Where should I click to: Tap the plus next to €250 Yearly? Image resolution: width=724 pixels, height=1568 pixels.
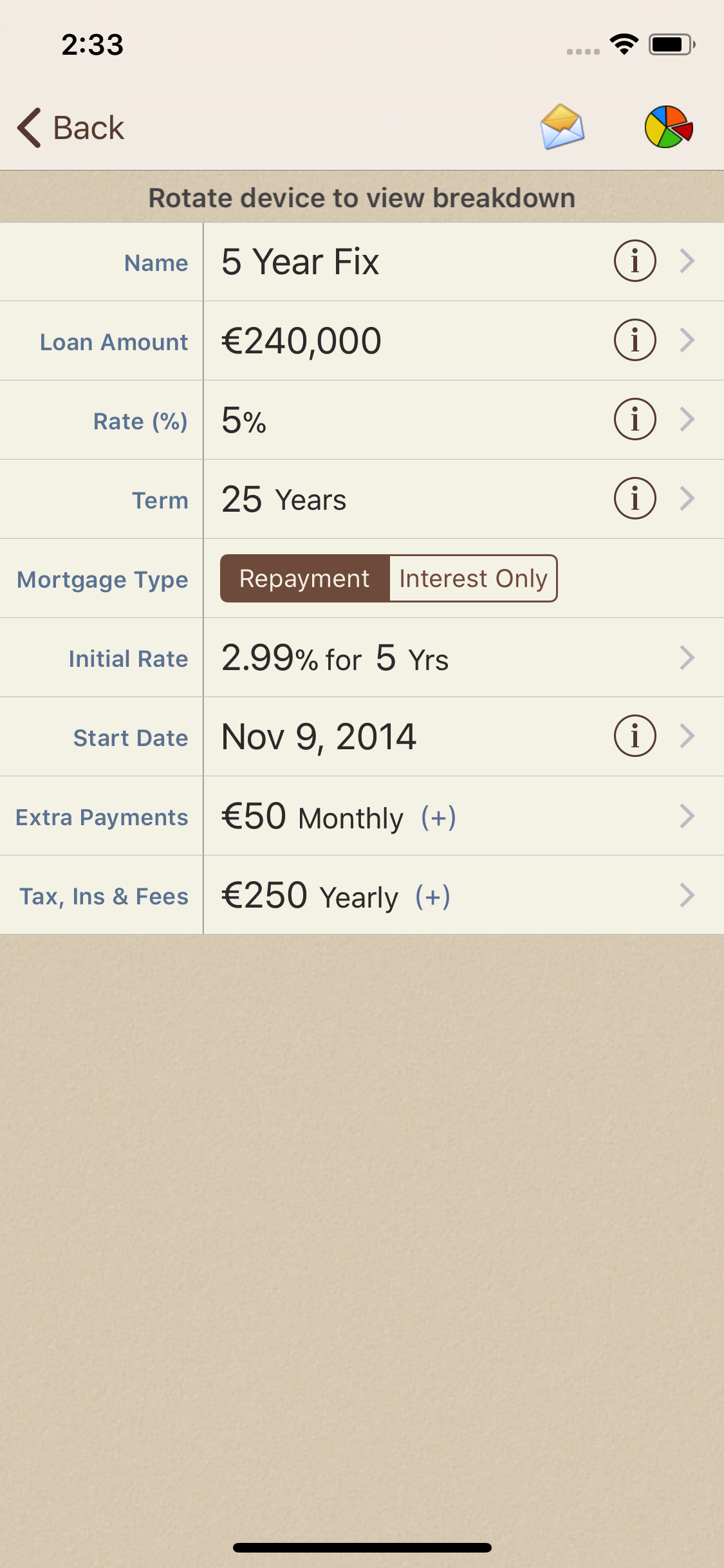[432, 897]
